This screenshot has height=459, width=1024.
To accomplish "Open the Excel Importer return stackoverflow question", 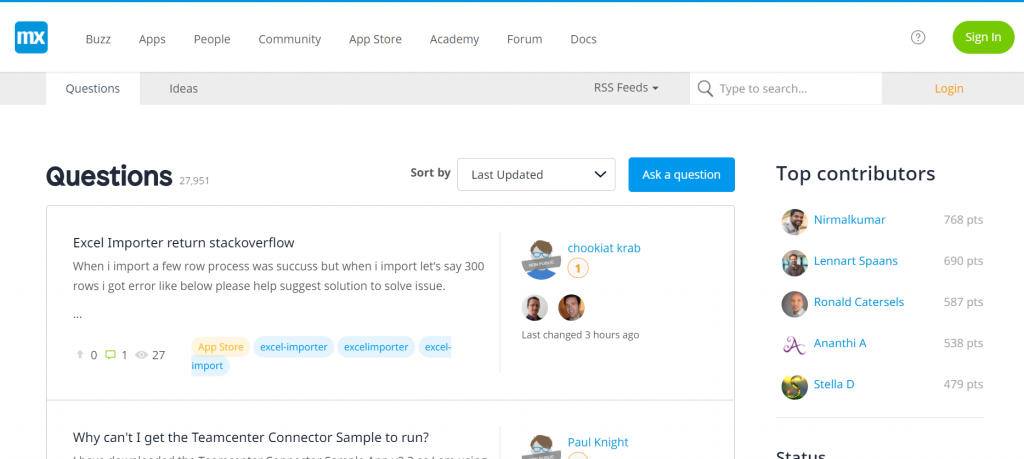I will pos(184,242).
